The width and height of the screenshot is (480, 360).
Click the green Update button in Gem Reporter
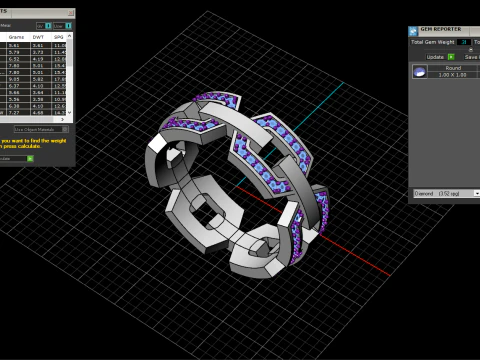(x=451, y=57)
